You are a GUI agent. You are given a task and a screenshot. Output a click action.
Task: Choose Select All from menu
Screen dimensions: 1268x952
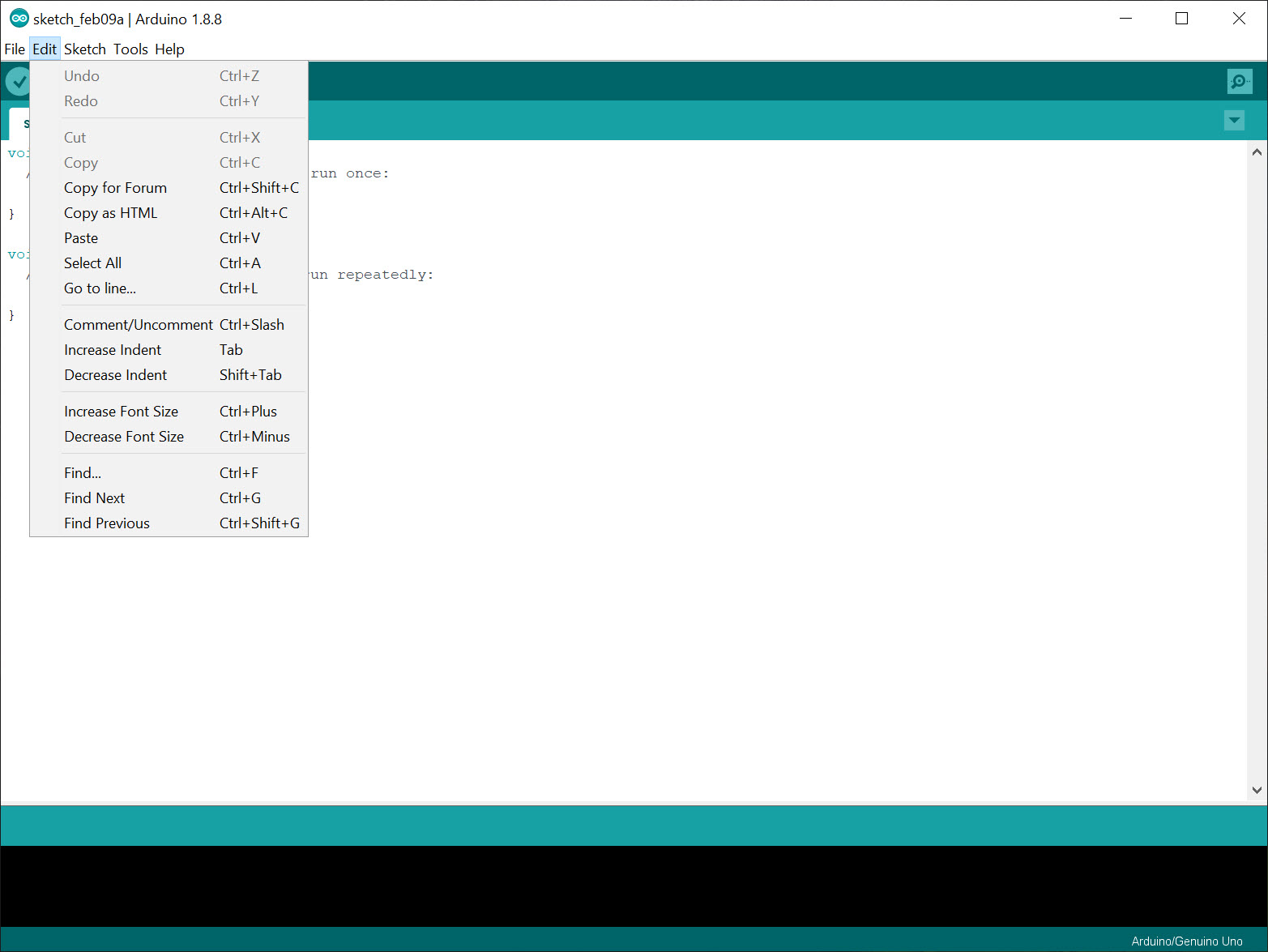pos(92,263)
